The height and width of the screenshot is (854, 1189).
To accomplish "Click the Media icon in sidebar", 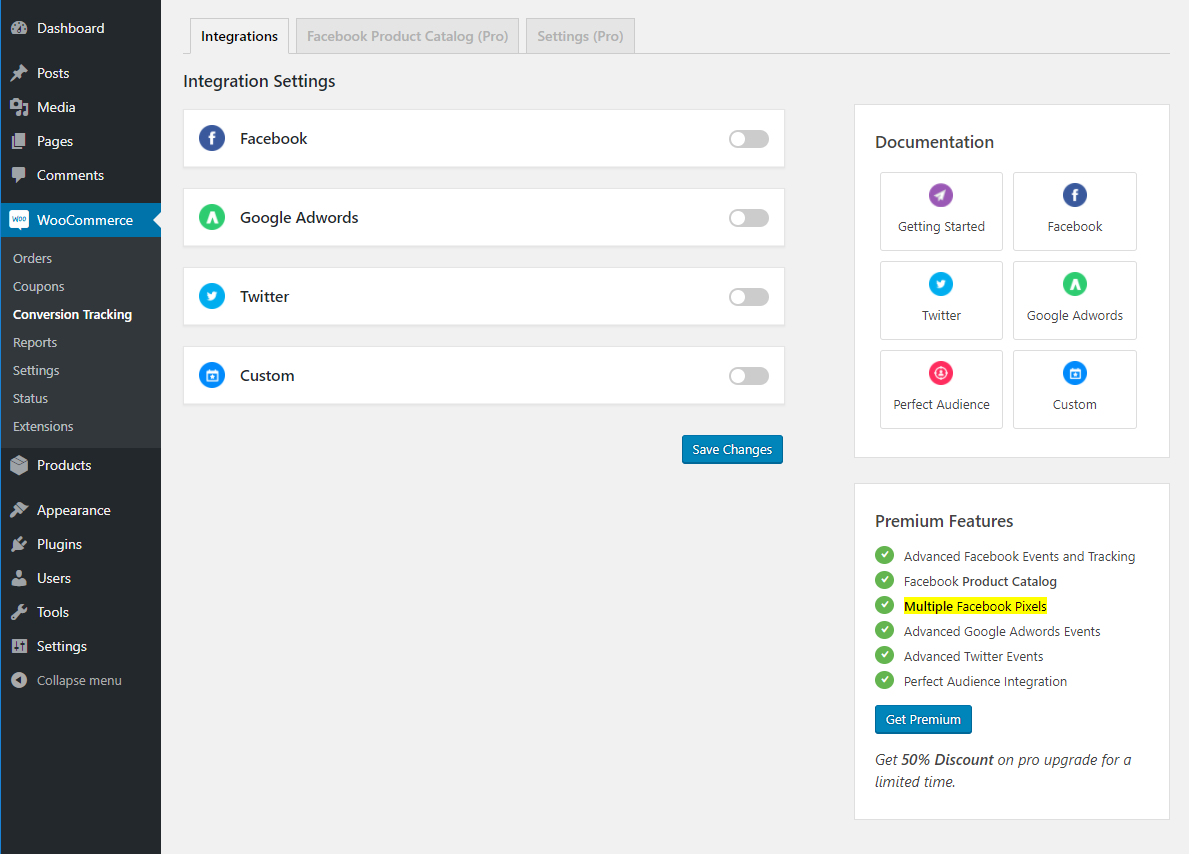I will pyautogui.click(x=19, y=107).
